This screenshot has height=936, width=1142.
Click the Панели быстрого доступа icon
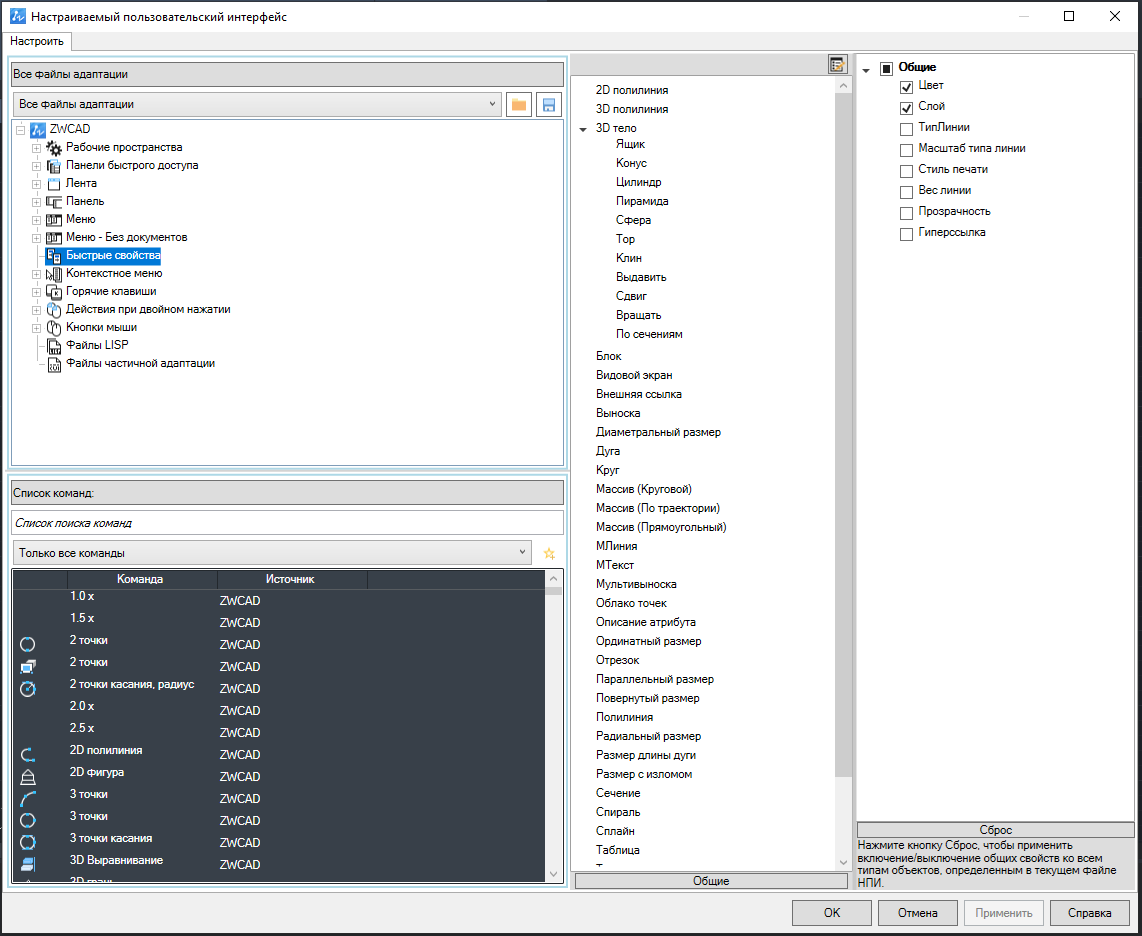tap(54, 166)
